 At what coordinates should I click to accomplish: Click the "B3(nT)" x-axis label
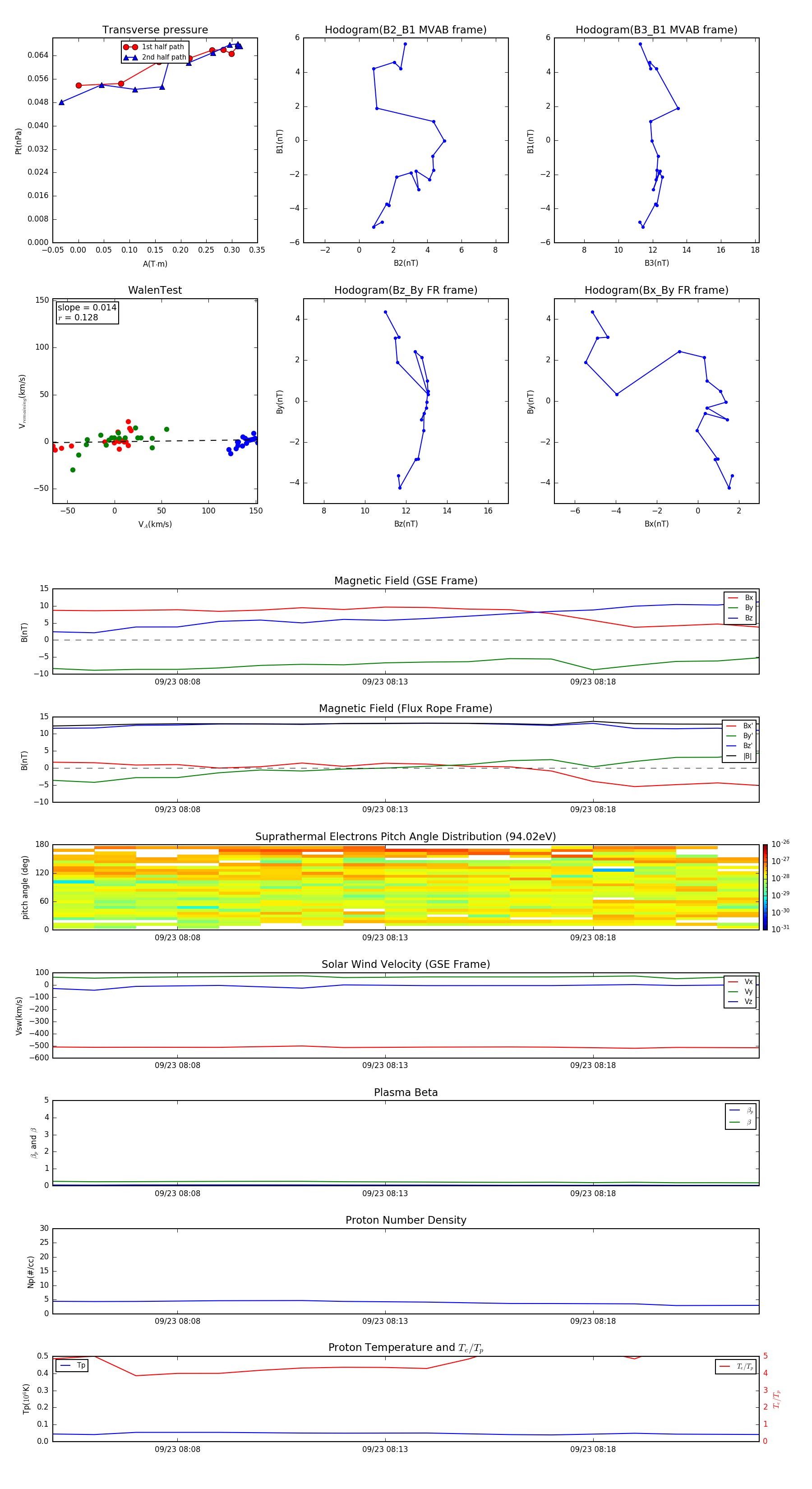pos(656,264)
